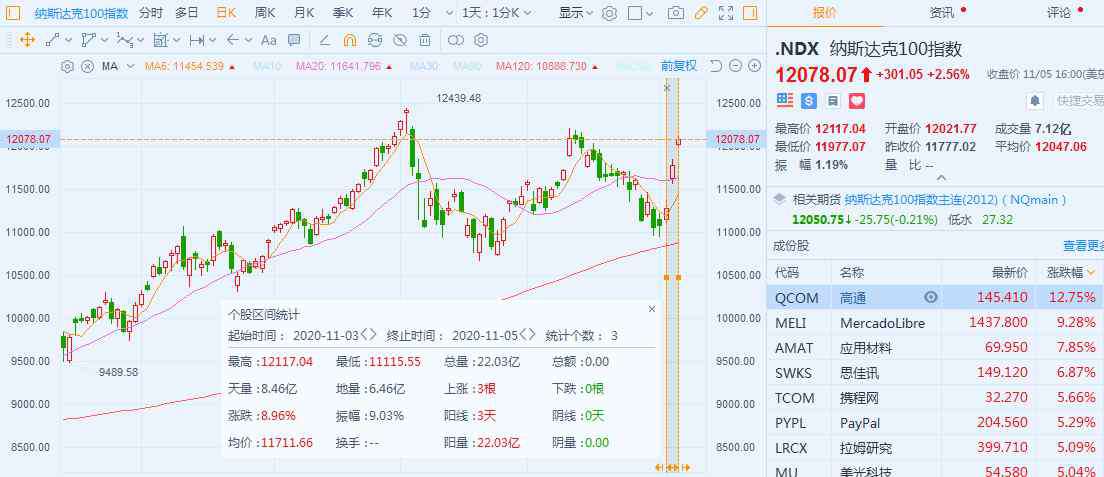The width and height of the screenshot is (1104, 477).
Task: Click 前复权 adjustment link
Action: tap(678, 66)
